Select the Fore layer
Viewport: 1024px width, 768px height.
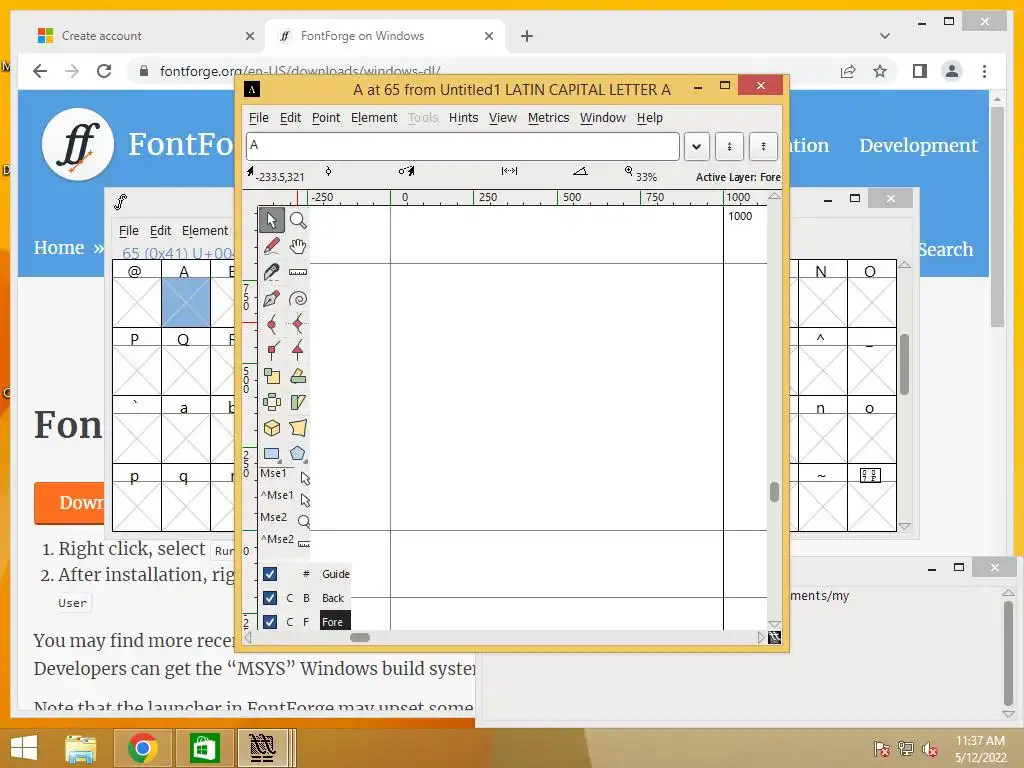click(x=335, y=622)
